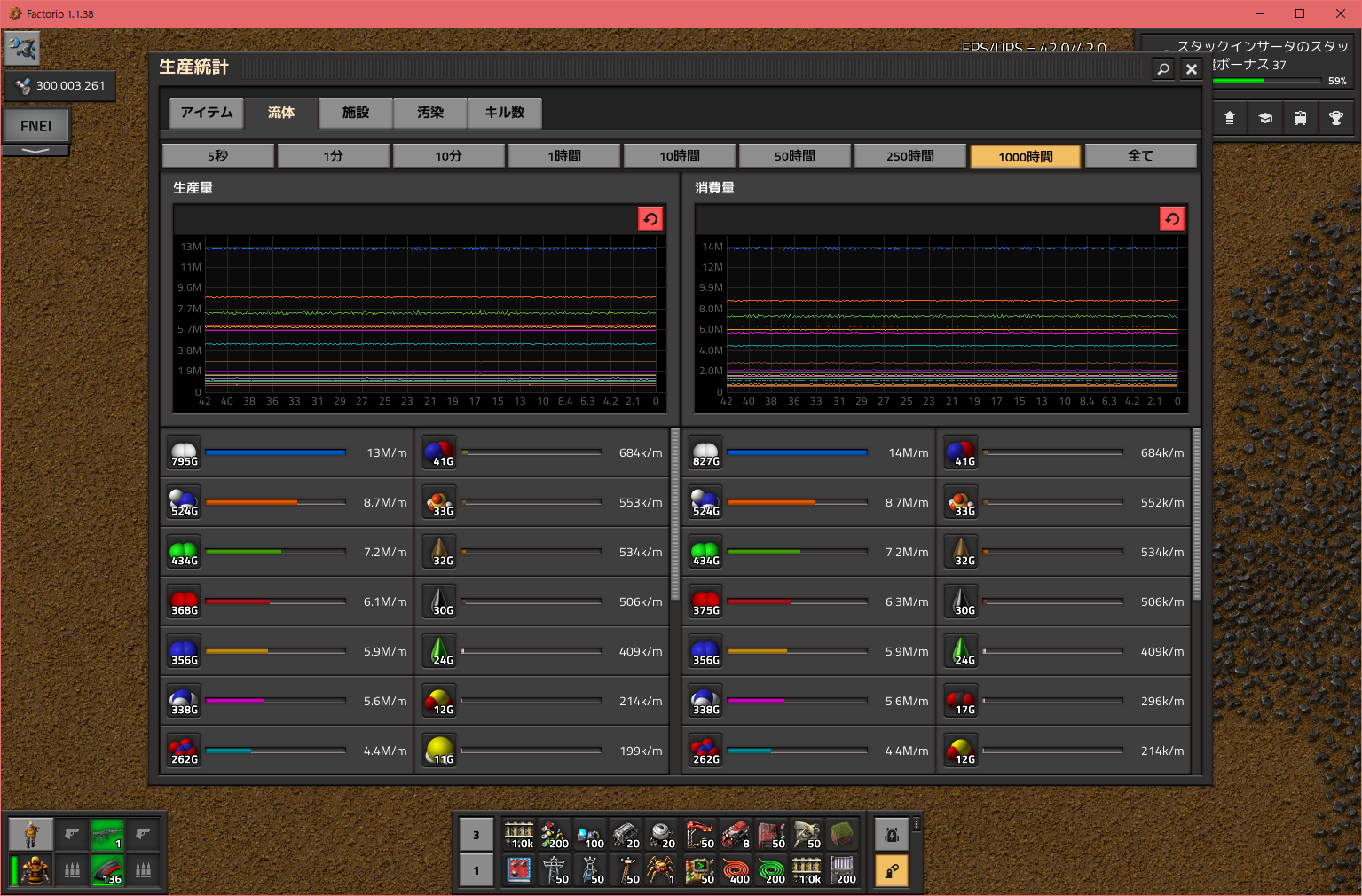Expand the chevron below the FNEI button
The height and width of the screenshot is (896, 1362).
[x=35, y=151]
